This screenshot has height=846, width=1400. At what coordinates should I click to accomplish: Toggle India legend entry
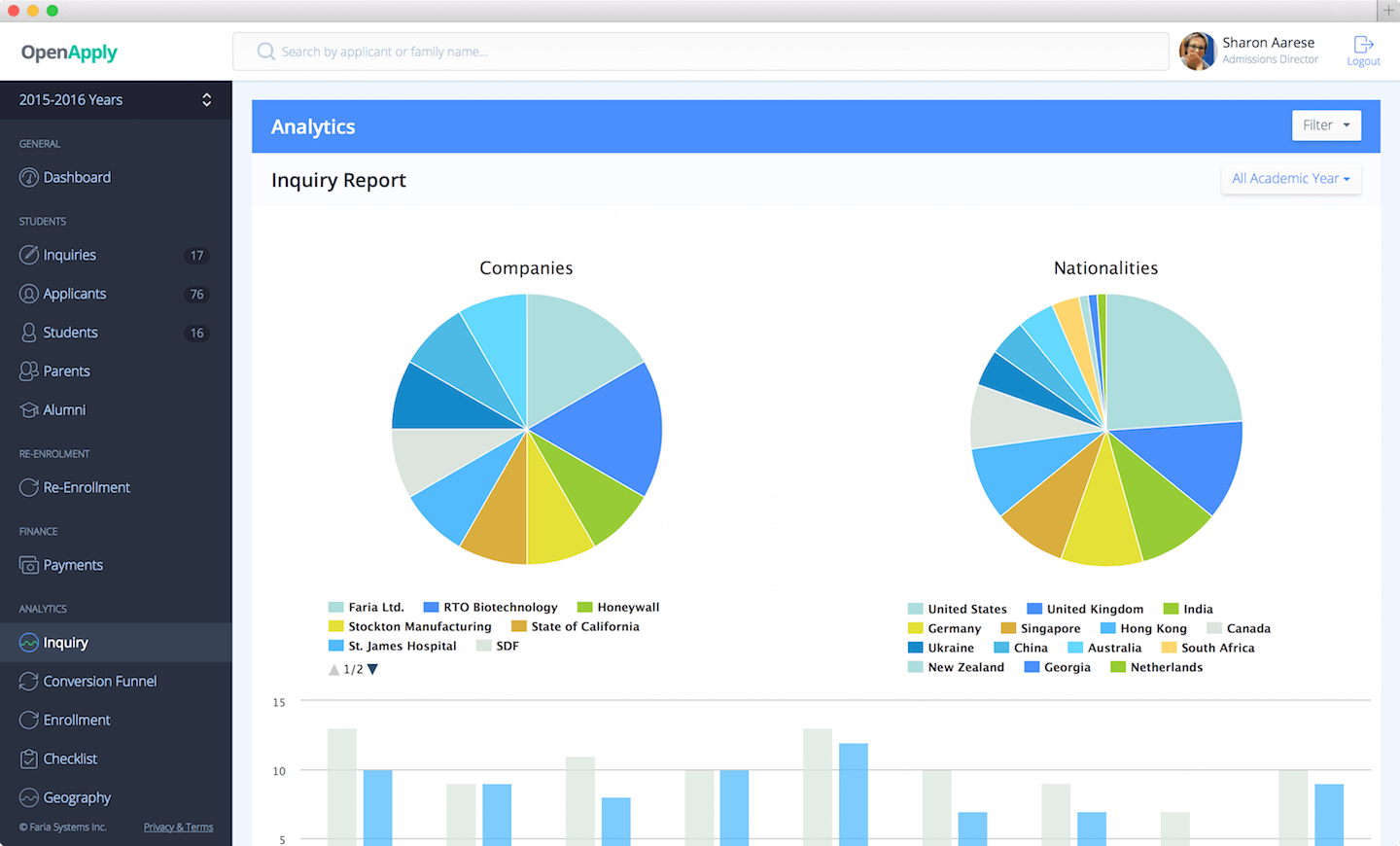tap(1188, 609)
